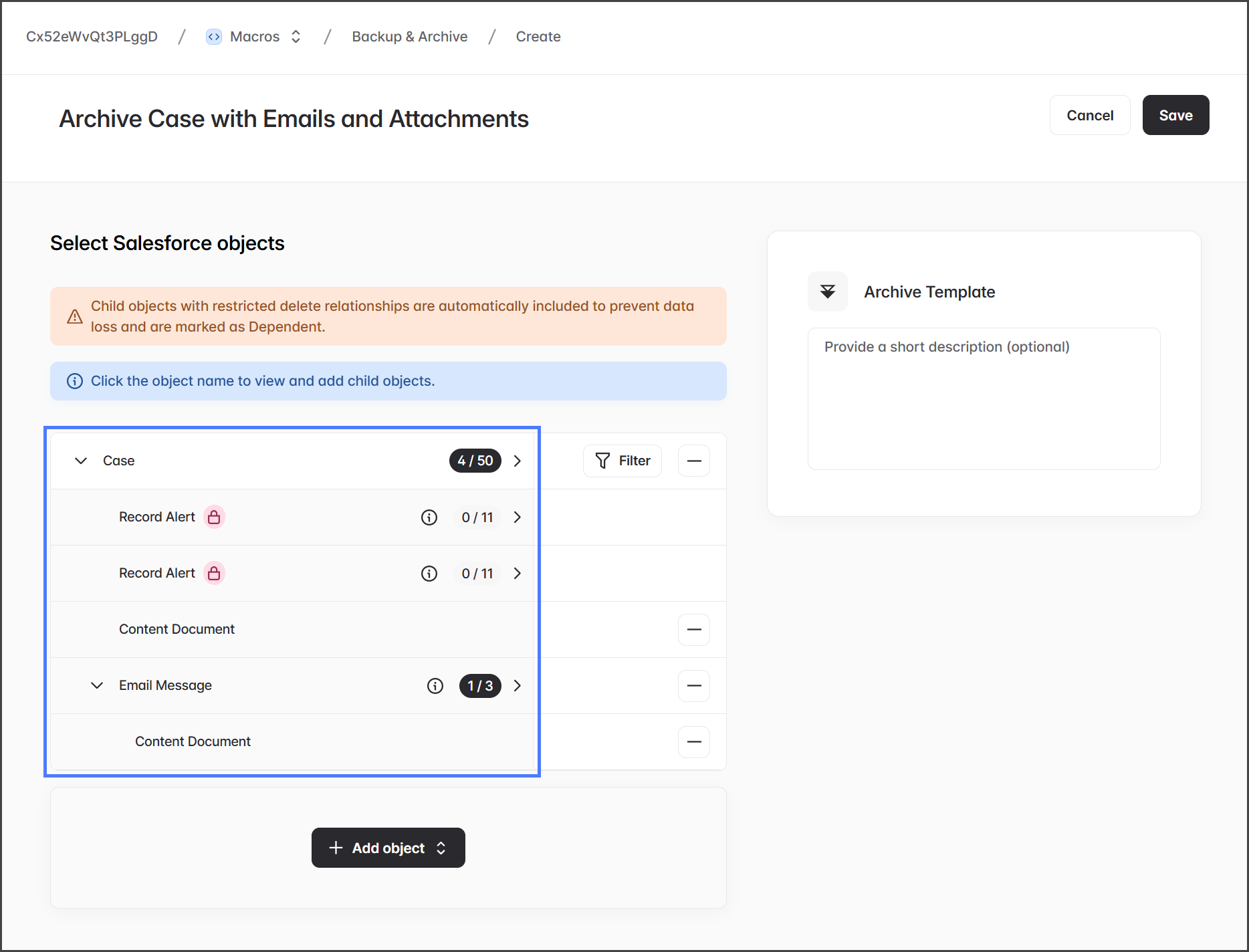Screen dimensions: 1249x952
Task: Navigate to the Cx52eWvQt3PLggD breadcrumb
Action: tap(92, 37)
